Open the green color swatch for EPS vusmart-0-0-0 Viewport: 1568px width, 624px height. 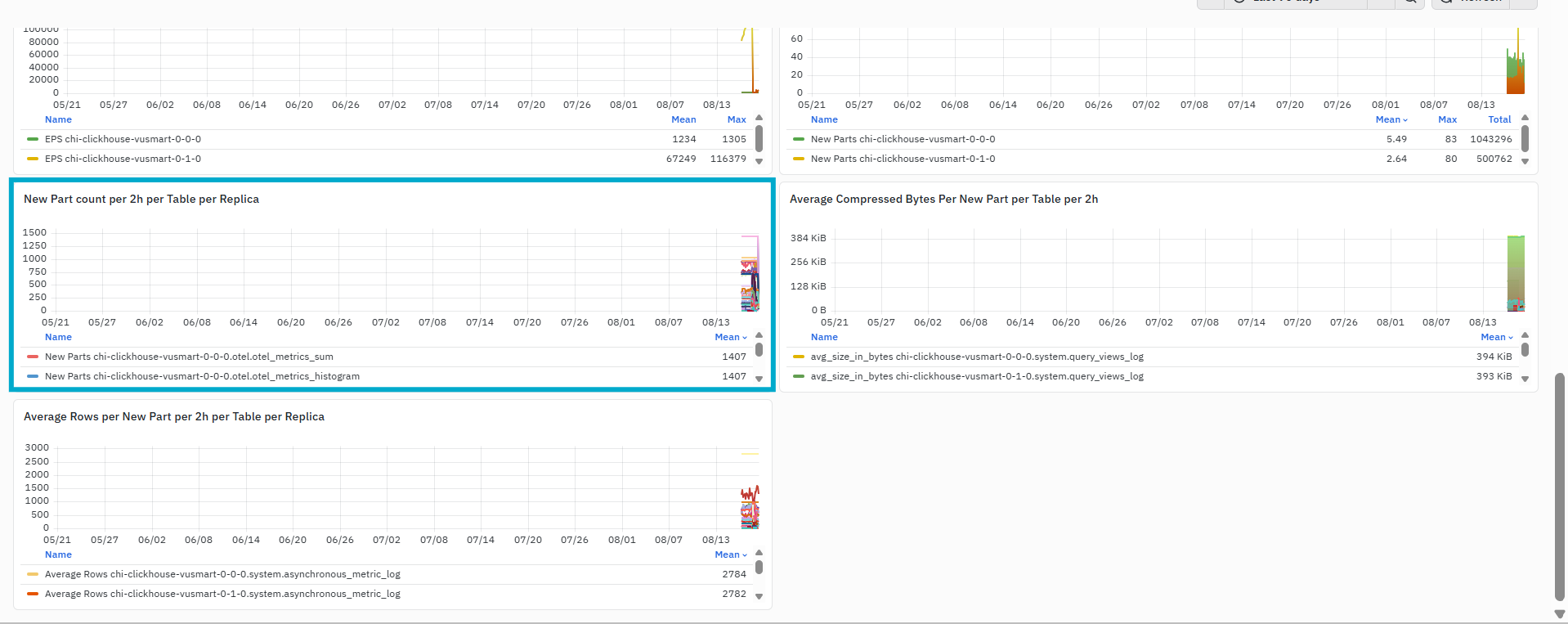(33, 139)
